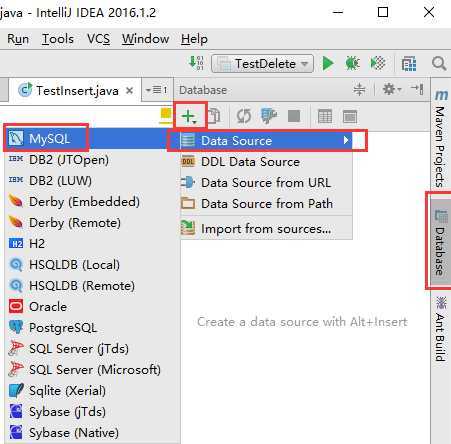Image resolution: width=451 pixels, height=444 pixels.
Task: Select Sybase (jTds) entry
Action: [x=93, y=412]
